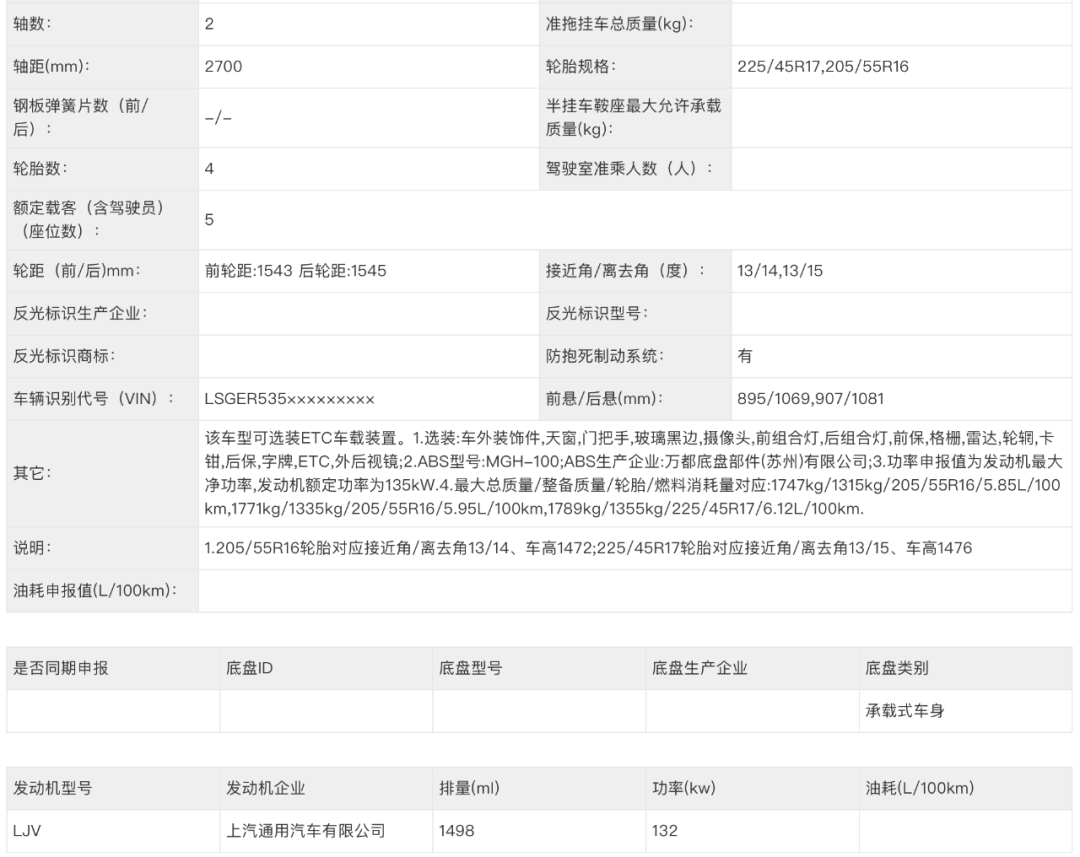This screenshot has height=857, width=1080.
Task: Click the 反光标识型号 label
Action: [597, 313]
